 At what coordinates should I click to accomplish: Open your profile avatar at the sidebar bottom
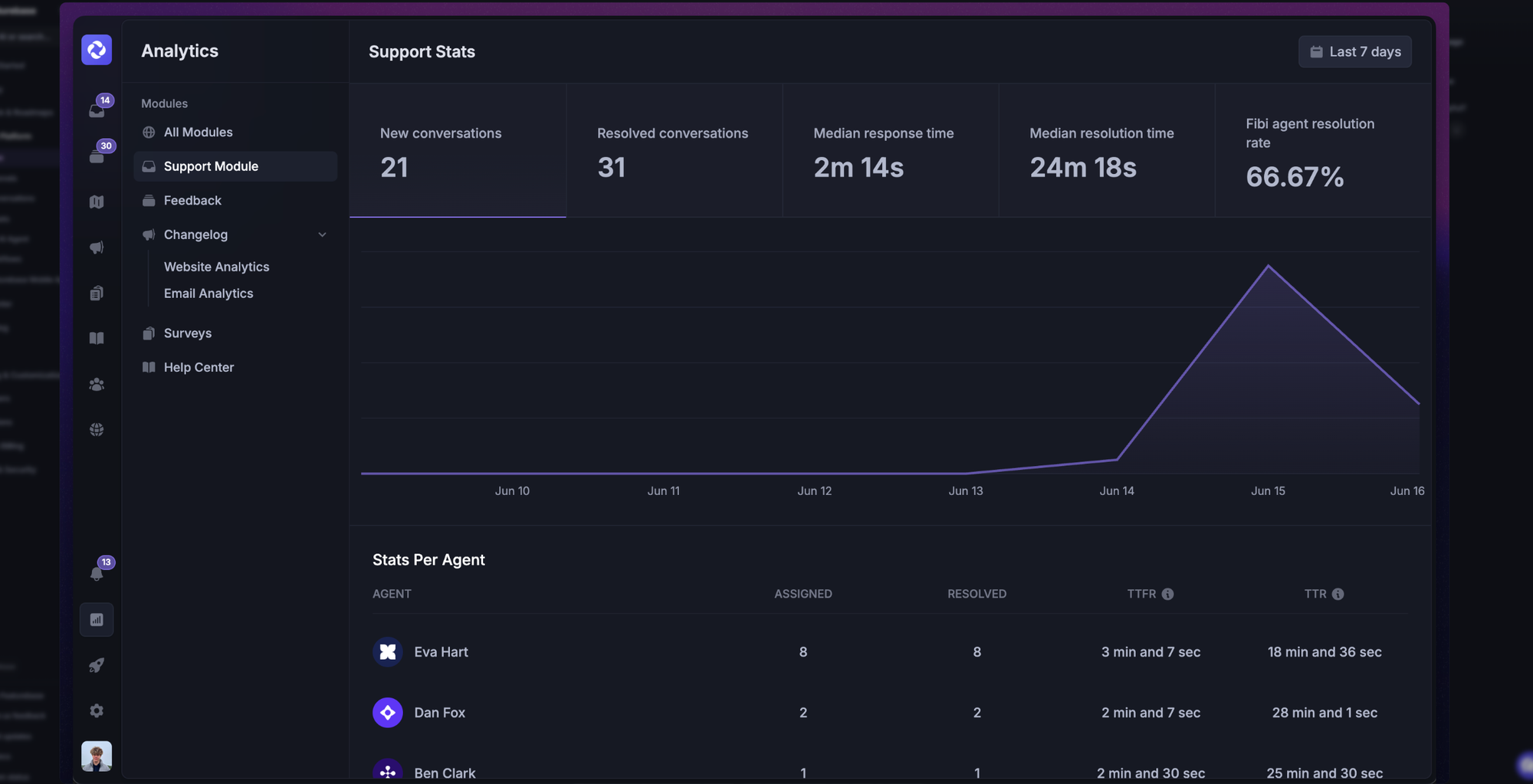click(97, 756)
